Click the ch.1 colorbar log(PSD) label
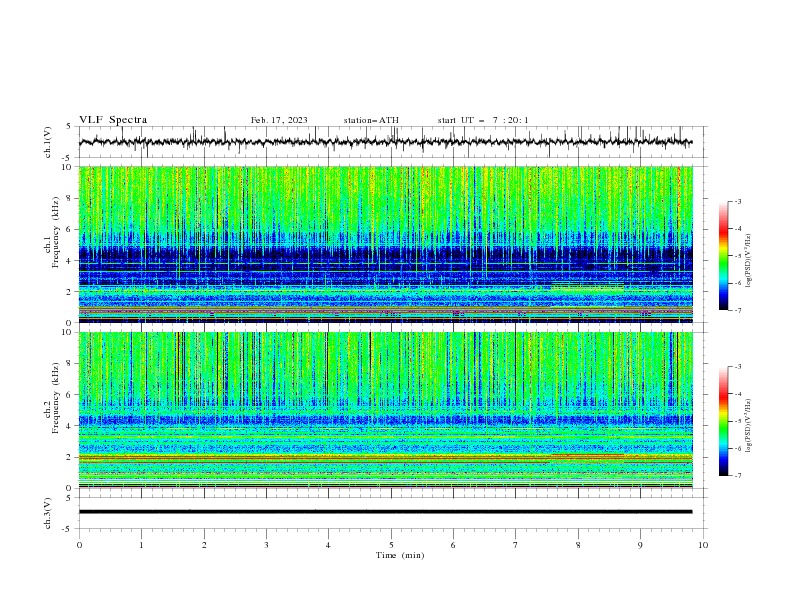Image resolution: width=792 pixels, height=612 pixels. click(x=749, y=261)
